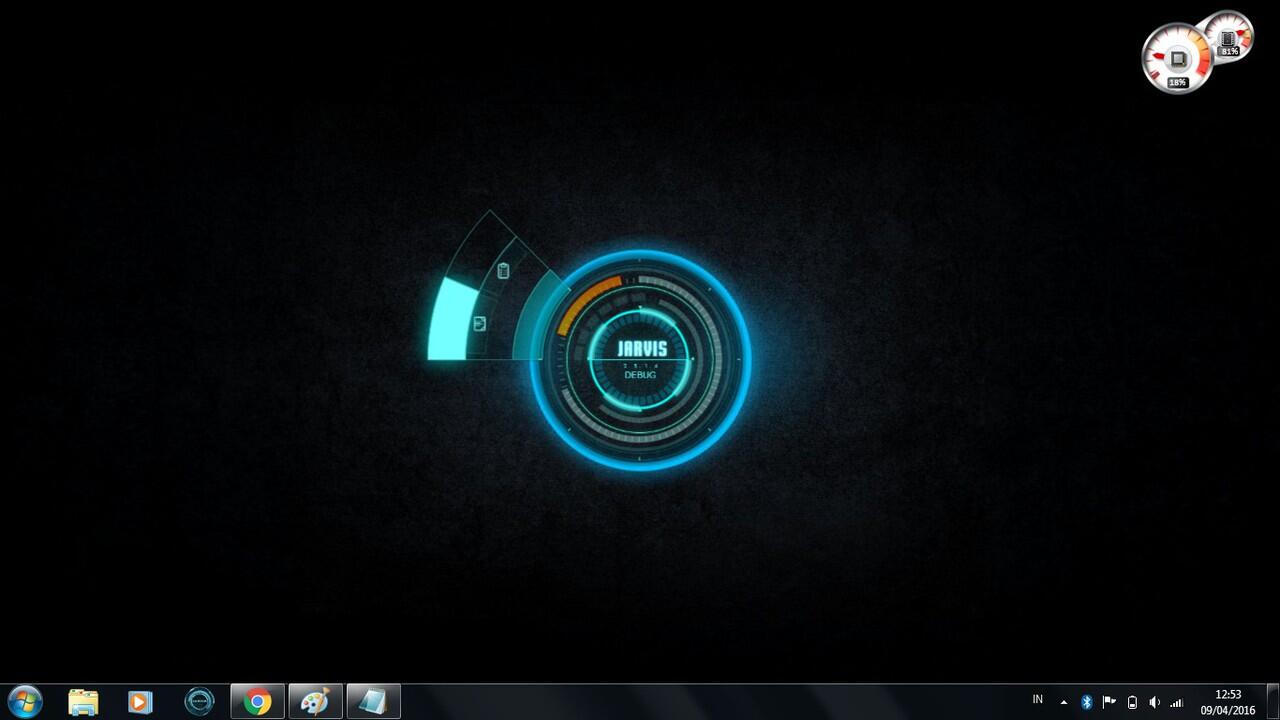Click the document icon in Jarvis arc menu

click(x=480, y=323)
